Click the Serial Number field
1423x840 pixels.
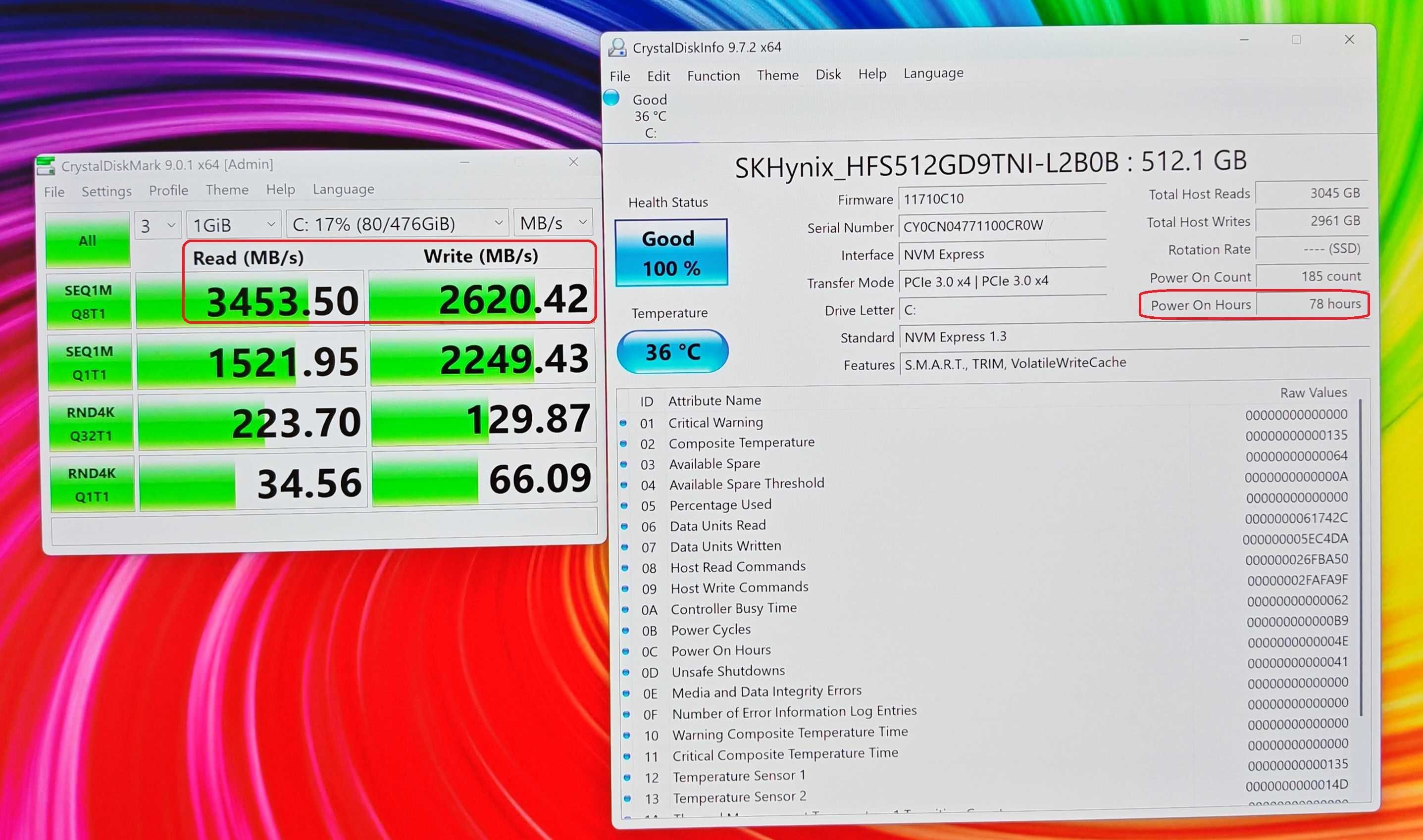tap(1003, 226)
